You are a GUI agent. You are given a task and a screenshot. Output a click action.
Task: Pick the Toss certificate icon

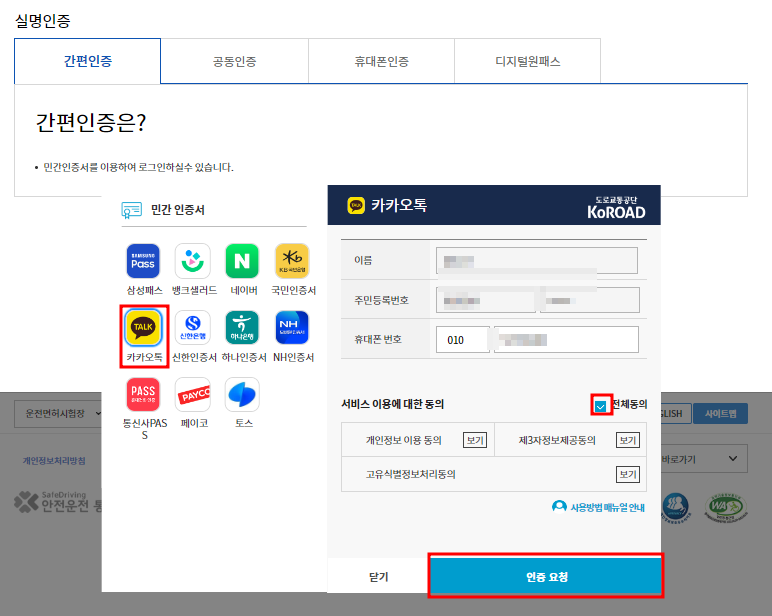pyautogui.click(x=242, y=394)
